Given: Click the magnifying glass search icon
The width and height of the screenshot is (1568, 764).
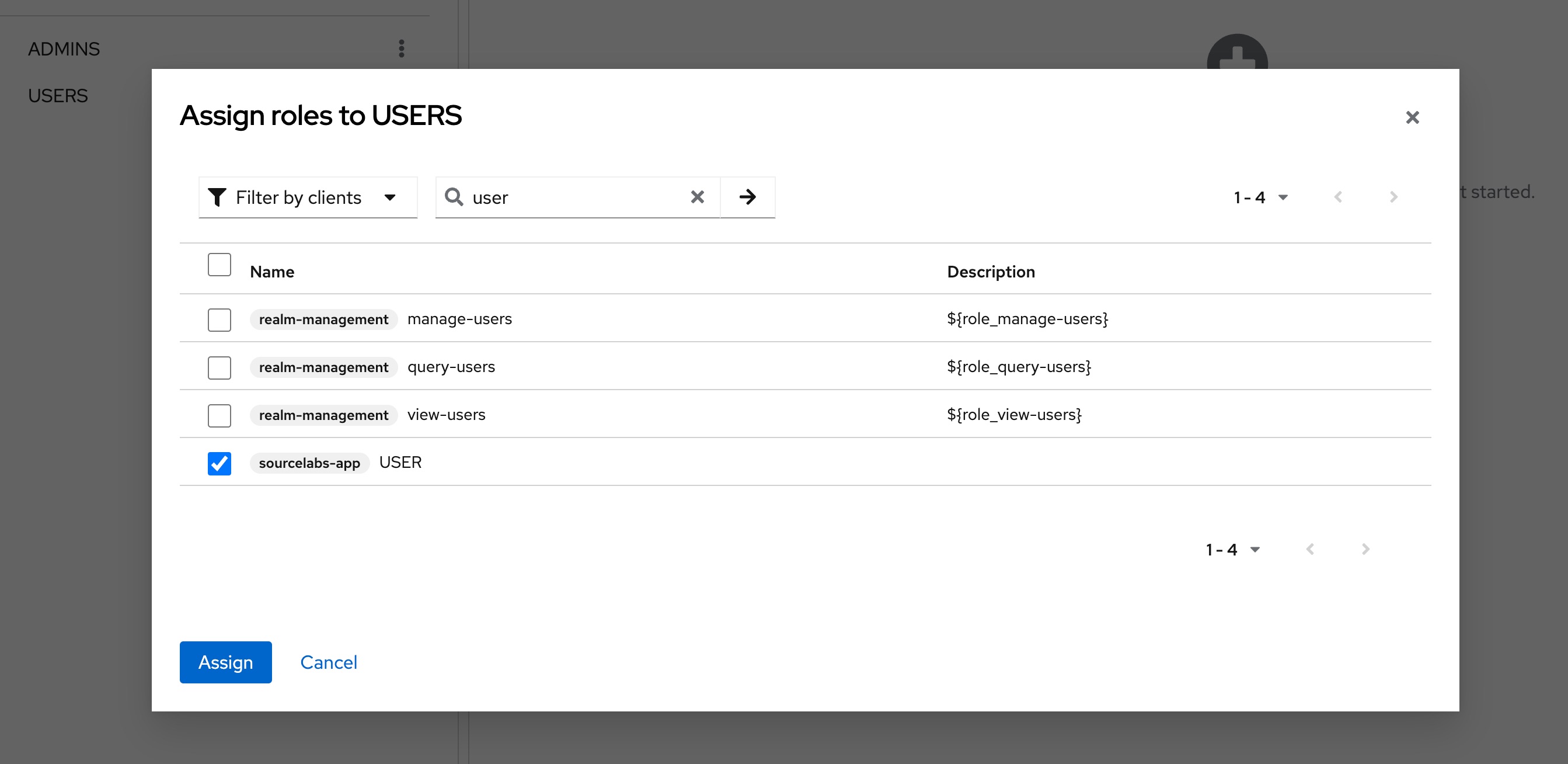Looking at the screenshot, I should (x=454, y=197).
